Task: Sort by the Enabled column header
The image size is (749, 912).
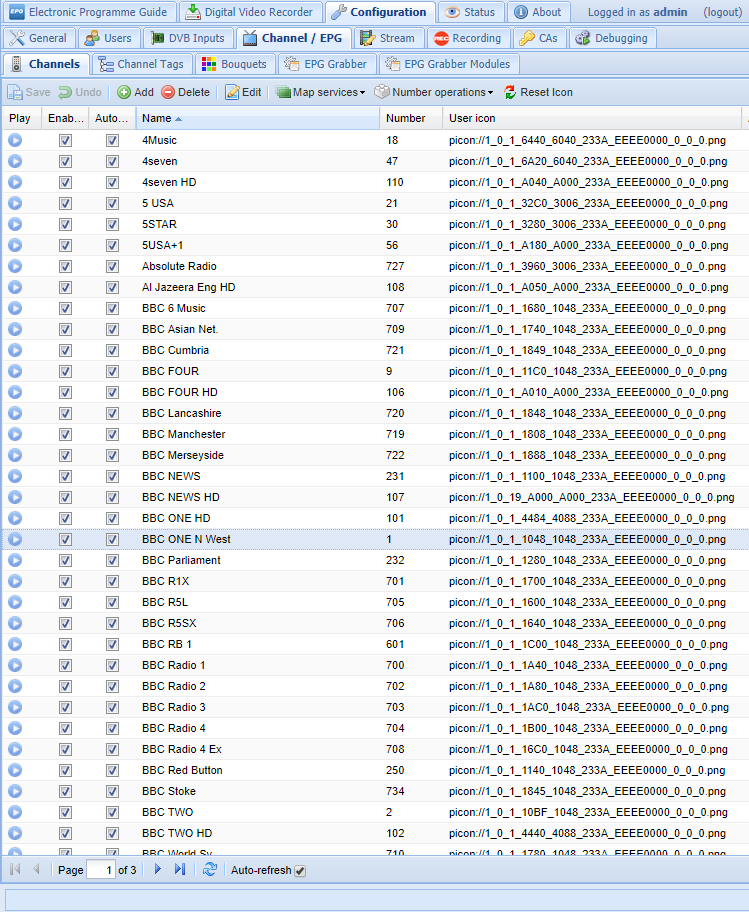Action: [65, 118]
